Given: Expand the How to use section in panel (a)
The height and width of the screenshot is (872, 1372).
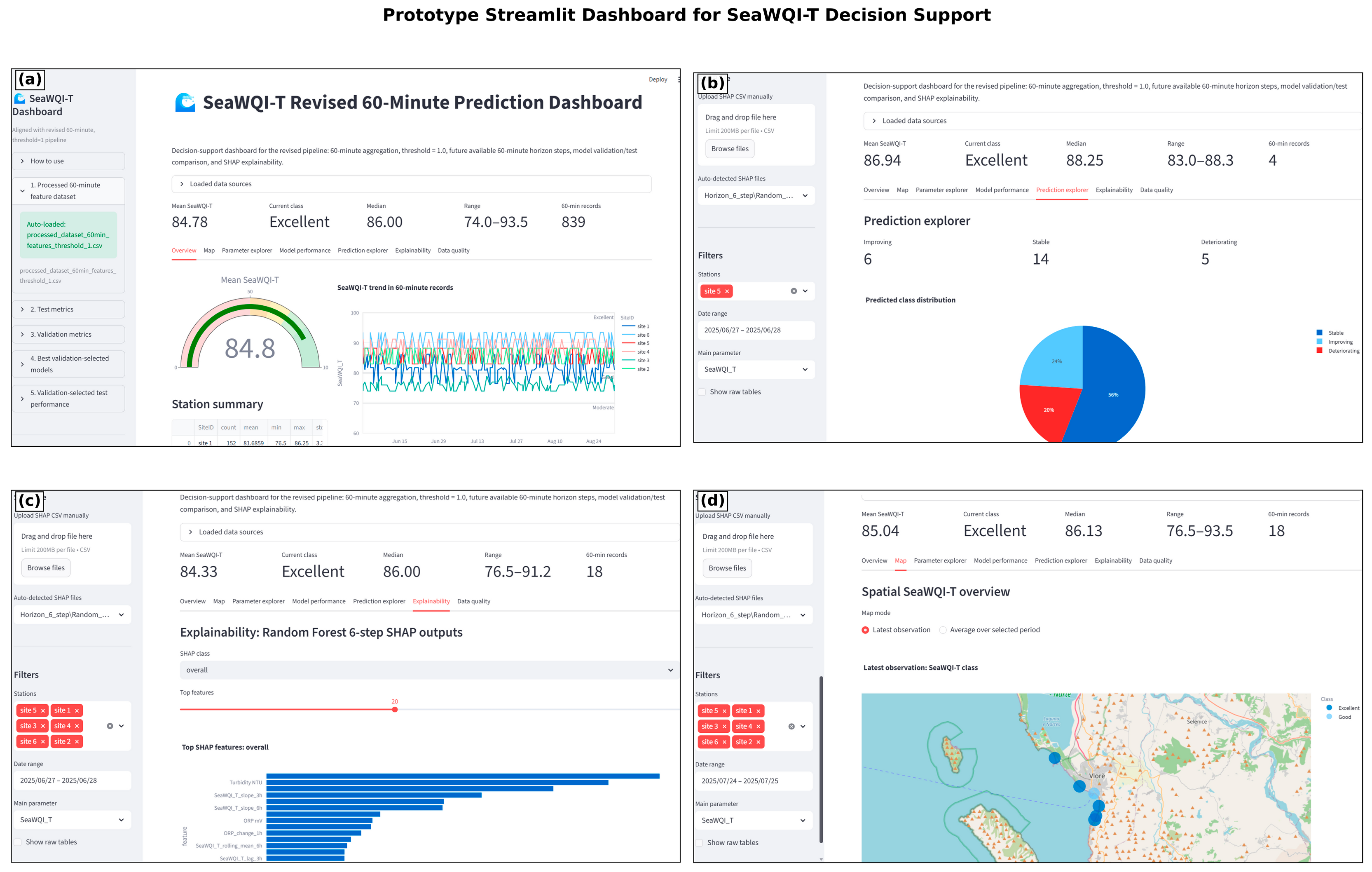Looking at the screenshot, I should click(68, 161).
